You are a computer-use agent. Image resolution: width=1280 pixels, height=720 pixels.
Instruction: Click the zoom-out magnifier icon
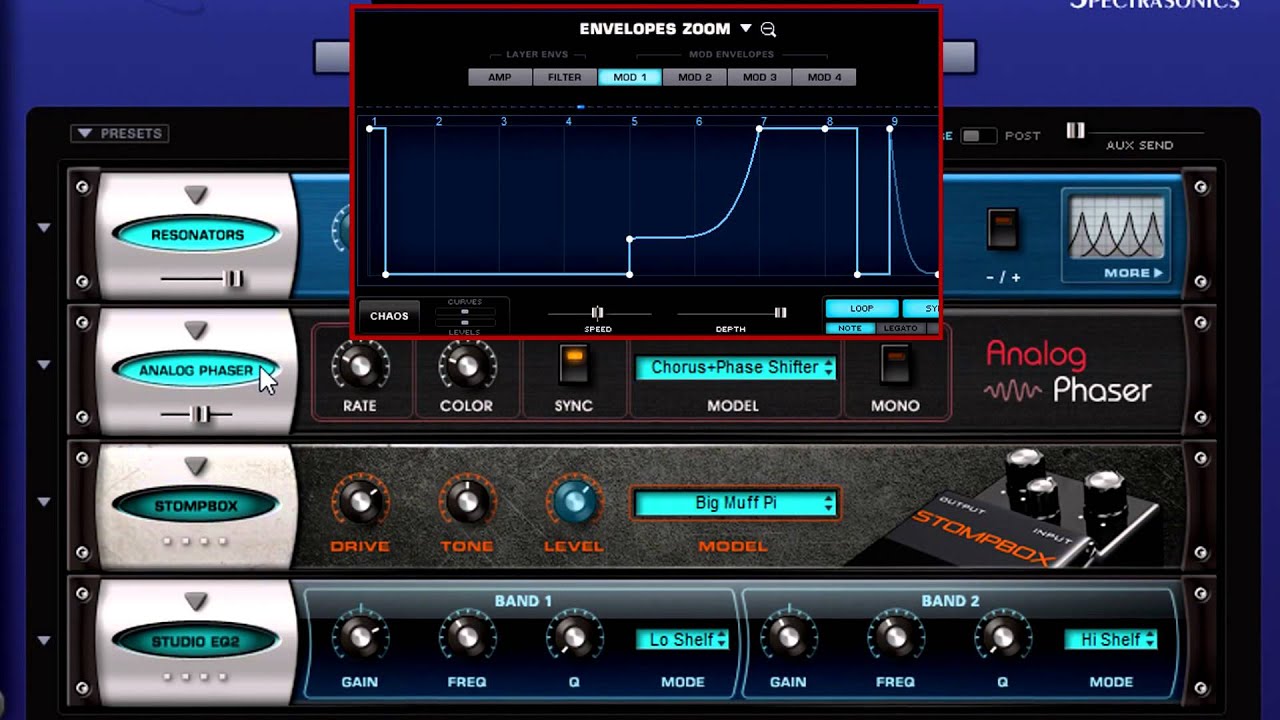(x=768, y=30)
